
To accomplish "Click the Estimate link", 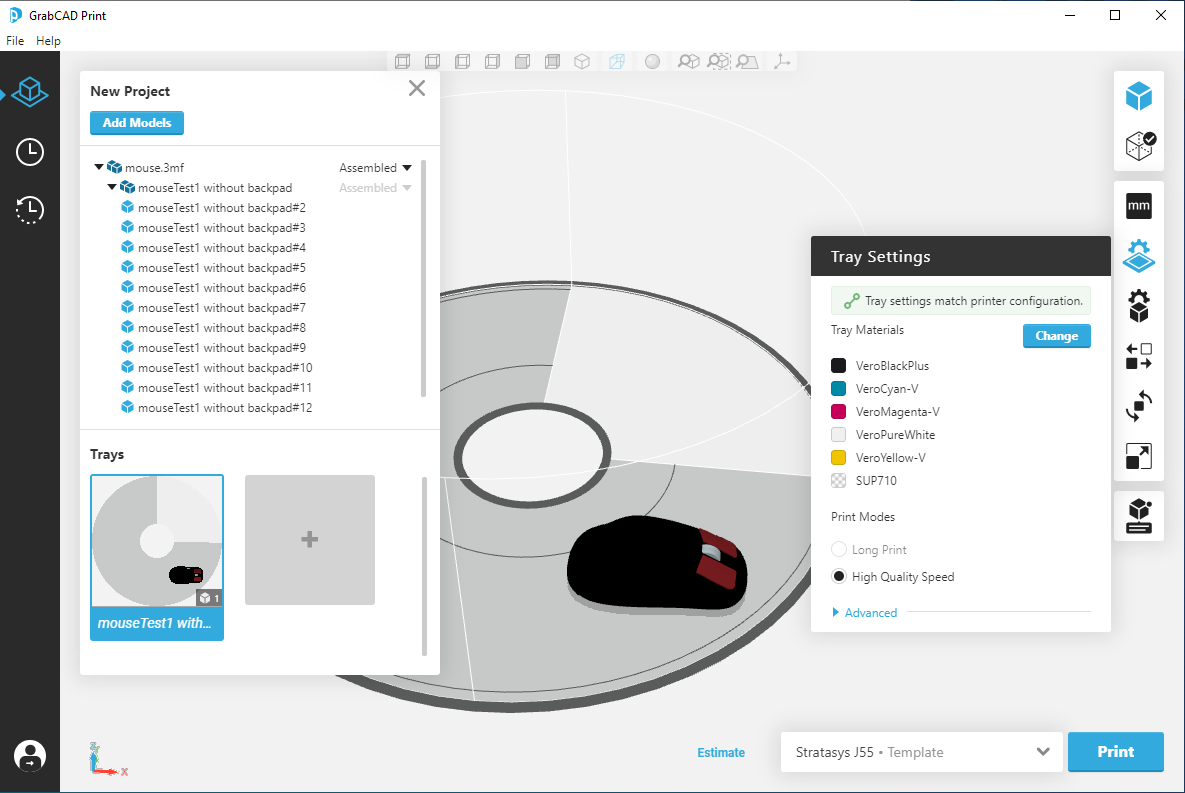I will point(721,752).
